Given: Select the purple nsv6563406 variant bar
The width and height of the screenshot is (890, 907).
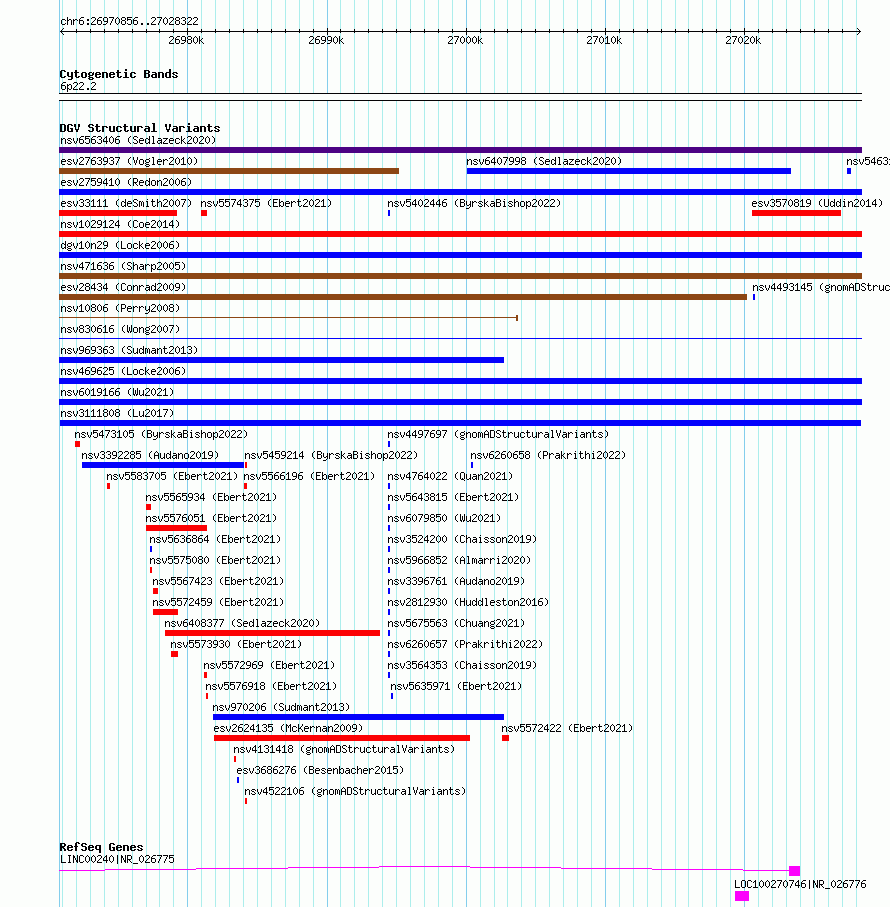Looking at the screenshot, I should coord(460,150).
